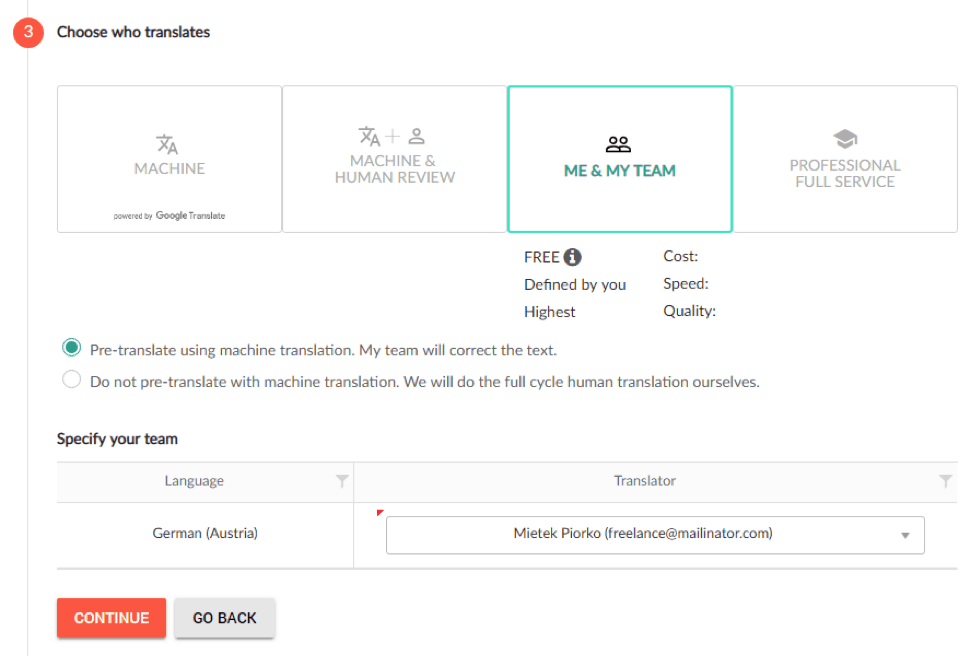Select the MACHINE translation card

169,159
